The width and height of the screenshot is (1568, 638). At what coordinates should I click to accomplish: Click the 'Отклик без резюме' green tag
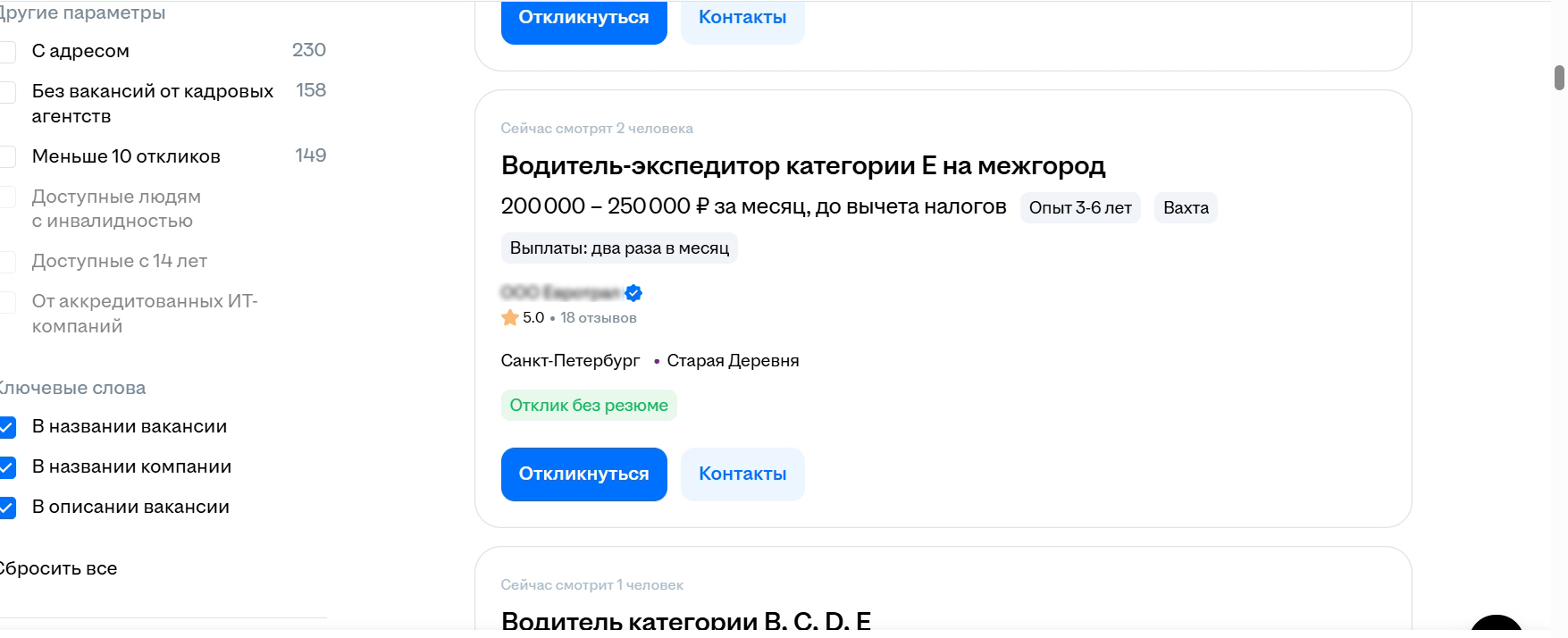point(589,406)
